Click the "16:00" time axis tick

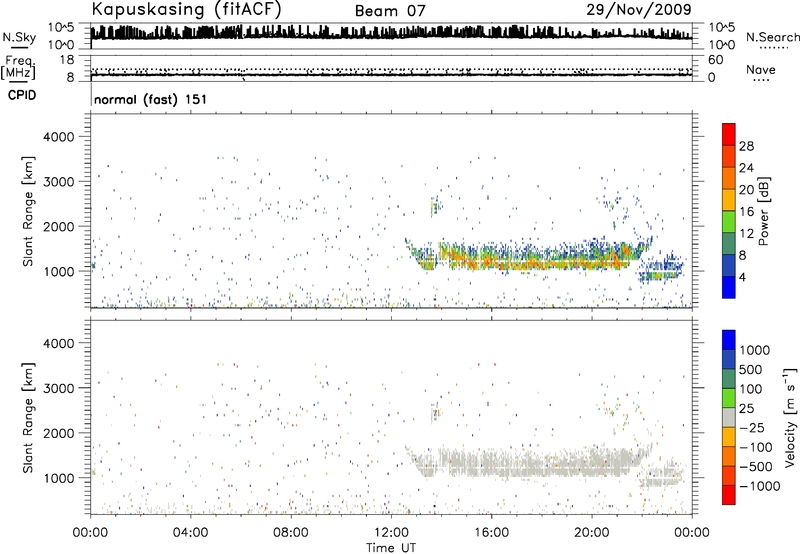(491, 533)
